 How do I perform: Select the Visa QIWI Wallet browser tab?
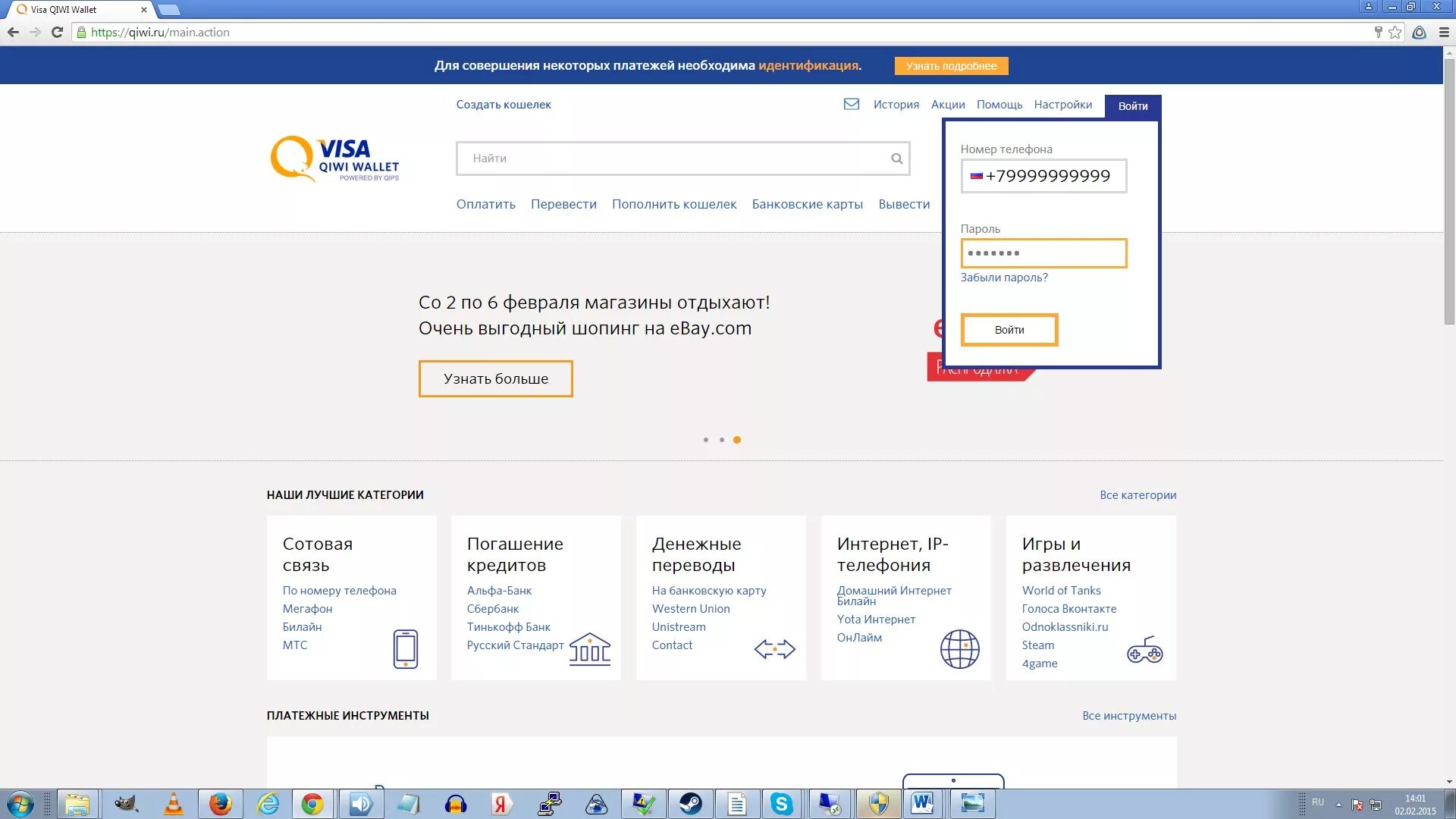pos(80,10)
